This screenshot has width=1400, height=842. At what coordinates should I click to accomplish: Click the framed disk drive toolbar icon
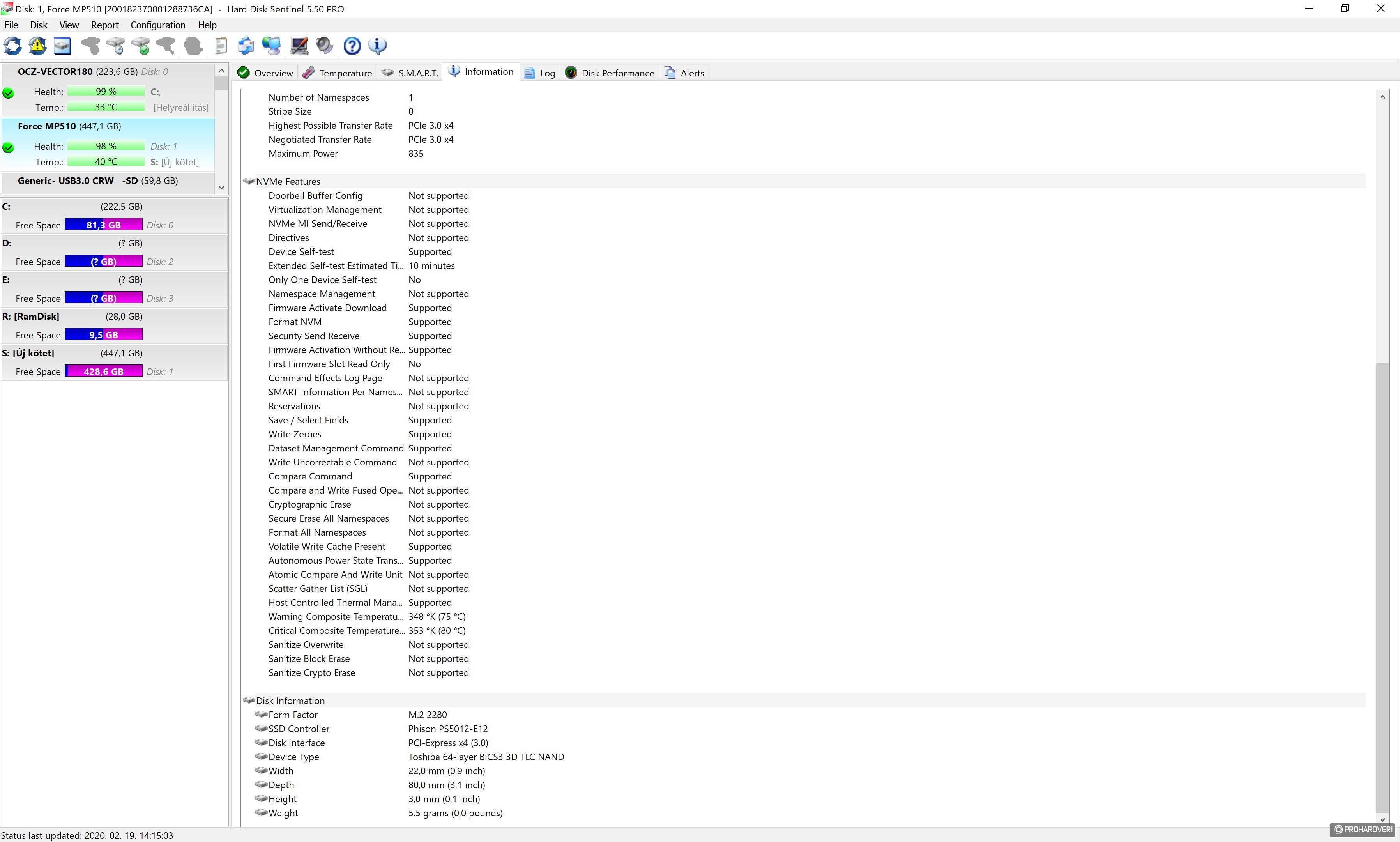(x=62, y=46)
